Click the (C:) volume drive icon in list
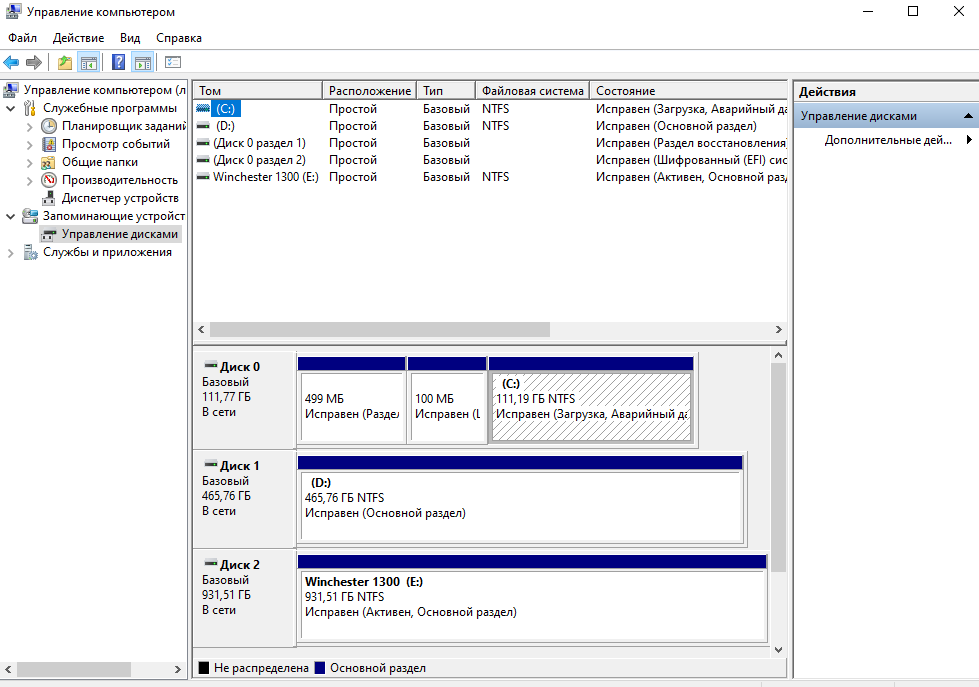This screenshot has width=979, height=687. pyautogui.click(x=203, y=109)
